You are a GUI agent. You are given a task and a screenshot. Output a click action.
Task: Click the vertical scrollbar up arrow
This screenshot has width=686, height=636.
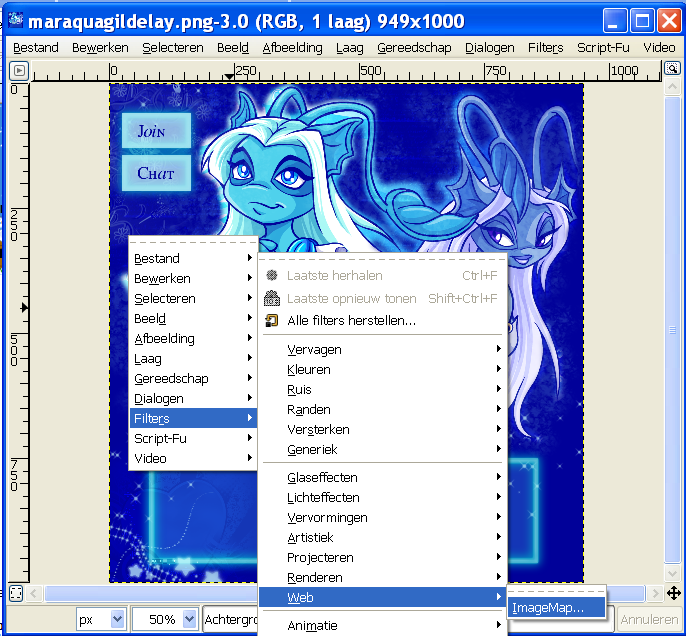click(x=672, y=87)
